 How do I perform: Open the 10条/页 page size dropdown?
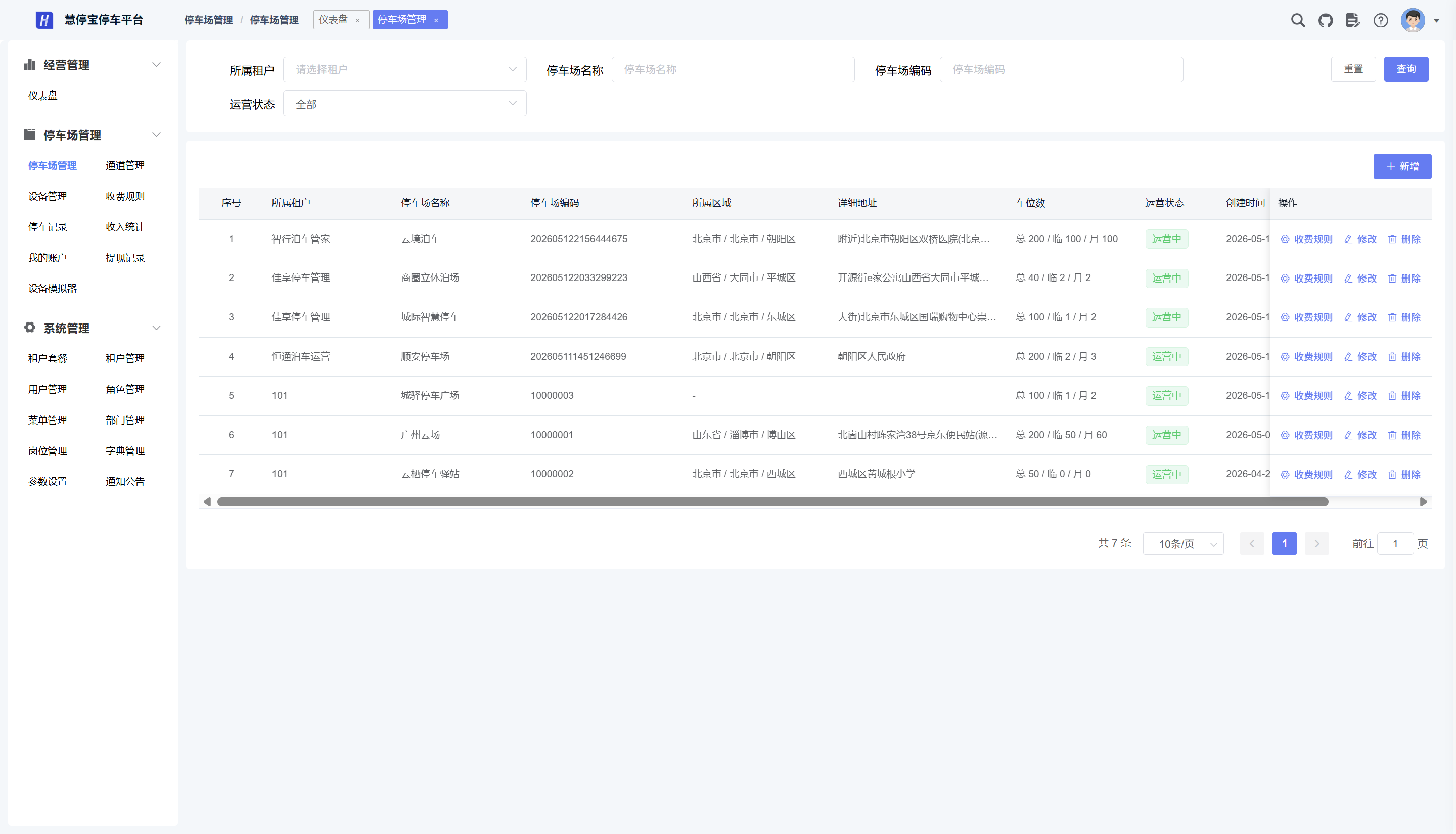(1183, 543)
